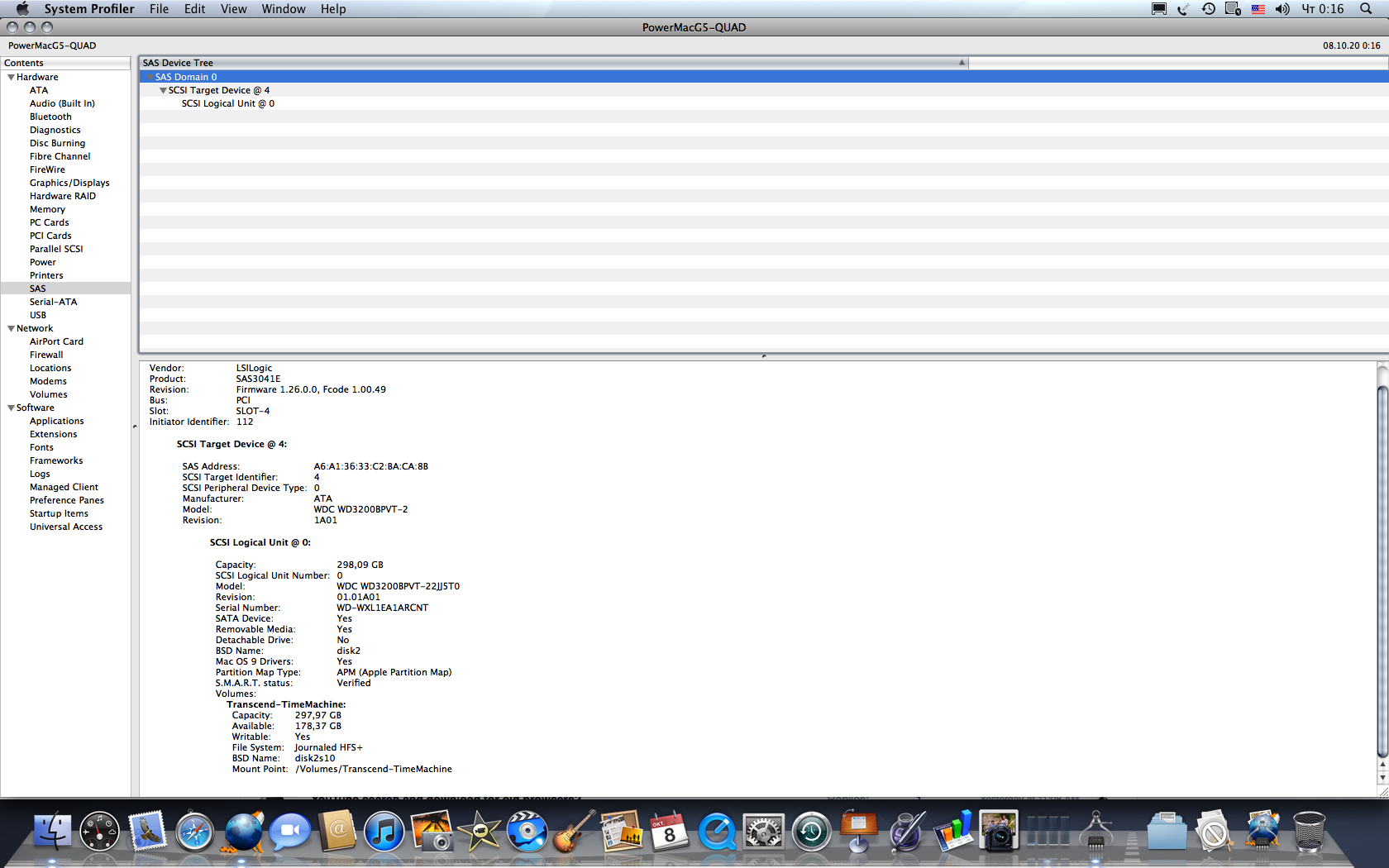Open Keynote podium icon in Dock
Image resolution: width=1389 pixels, height=868 pixels.
click(x=859, y=831)
